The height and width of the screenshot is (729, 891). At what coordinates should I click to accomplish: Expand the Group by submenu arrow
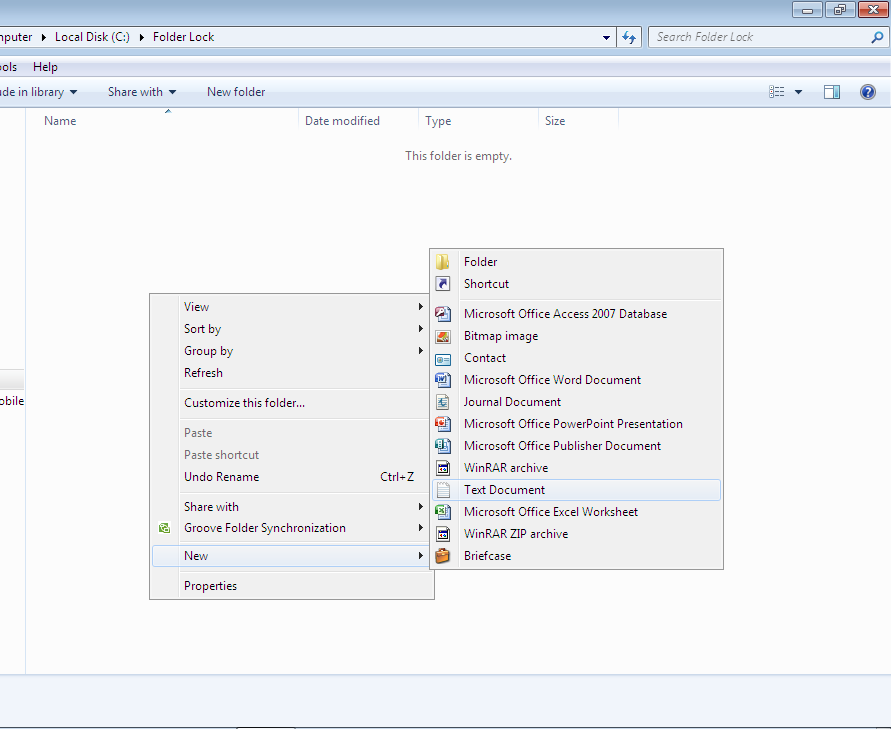coord(420,351)
